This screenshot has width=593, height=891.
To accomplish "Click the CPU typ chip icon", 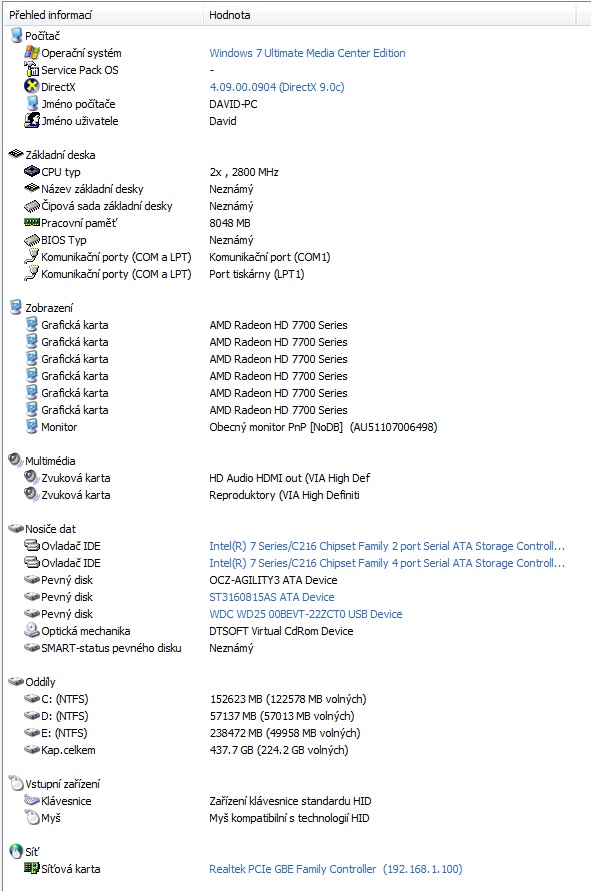I will tap(32, 171).
